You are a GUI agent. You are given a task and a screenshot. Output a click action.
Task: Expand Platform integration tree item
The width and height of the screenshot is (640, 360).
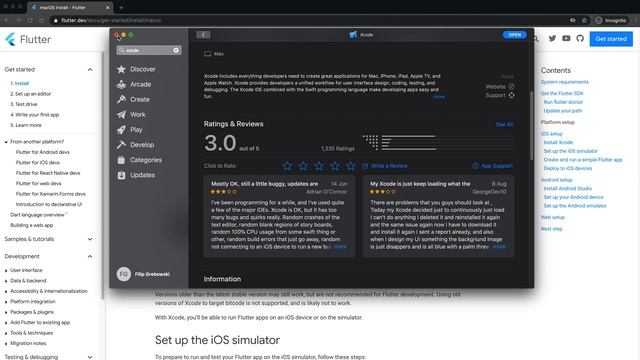click(x=6, y=302)
